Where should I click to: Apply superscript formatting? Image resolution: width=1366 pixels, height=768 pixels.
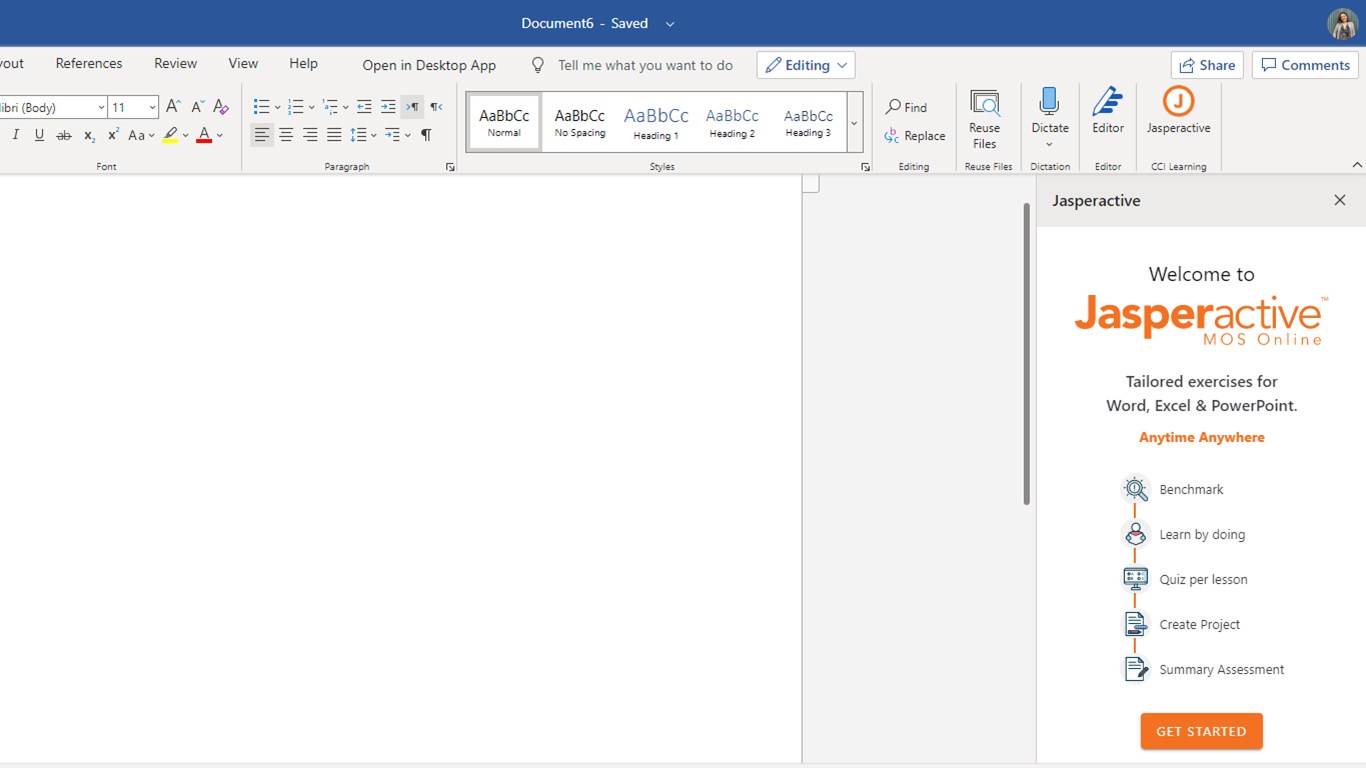(113, 135)
